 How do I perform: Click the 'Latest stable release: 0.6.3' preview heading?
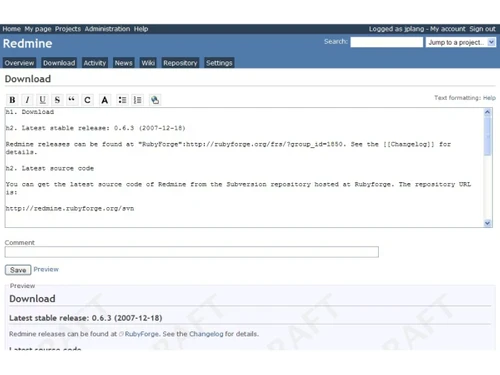pos(86,318)
